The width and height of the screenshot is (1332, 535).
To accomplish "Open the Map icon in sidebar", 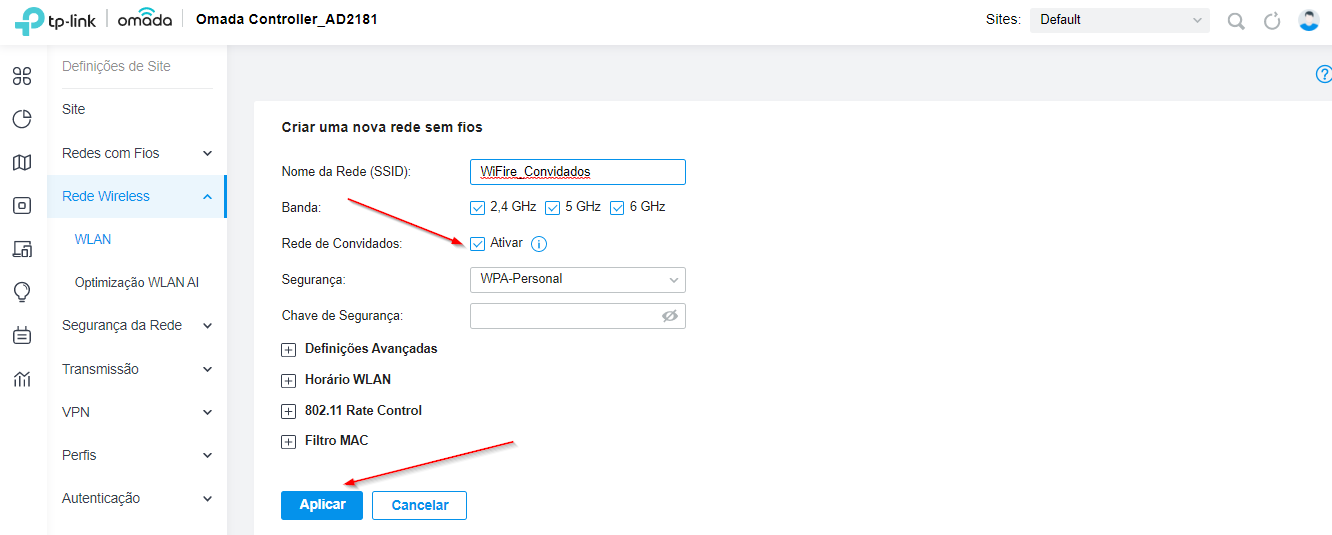I will click(x=22, y=162).
